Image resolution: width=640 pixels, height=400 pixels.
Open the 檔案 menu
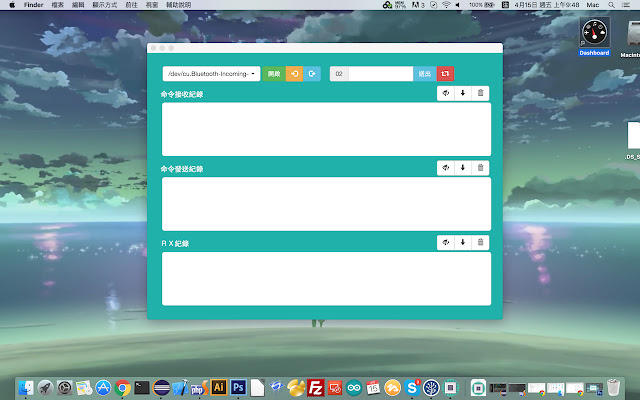[x=58, y=5]
